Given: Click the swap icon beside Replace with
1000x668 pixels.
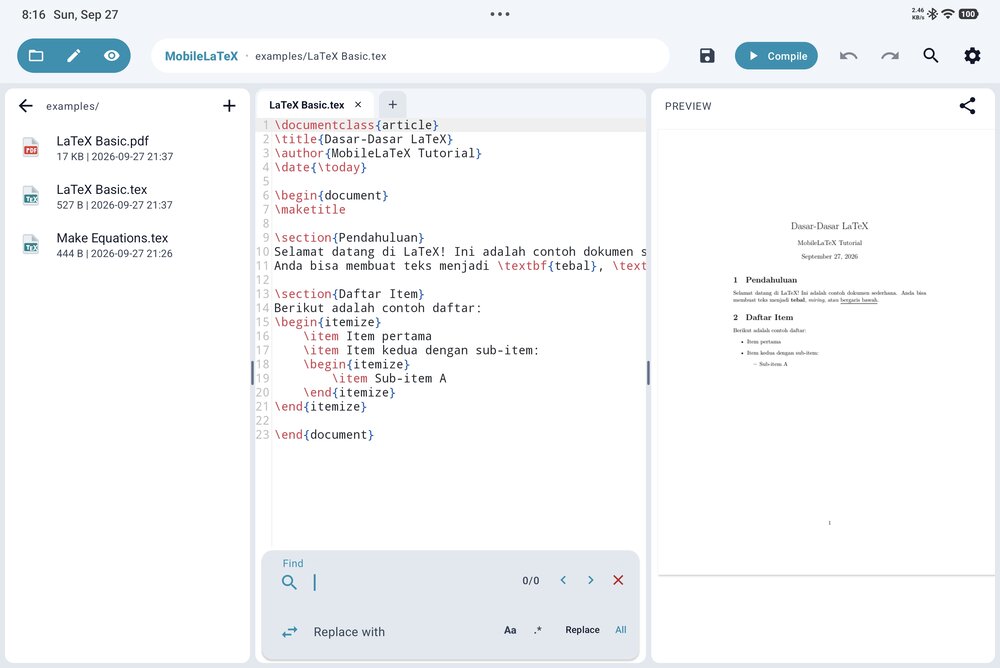Looking at the screenshot, I should coord(290,632).
